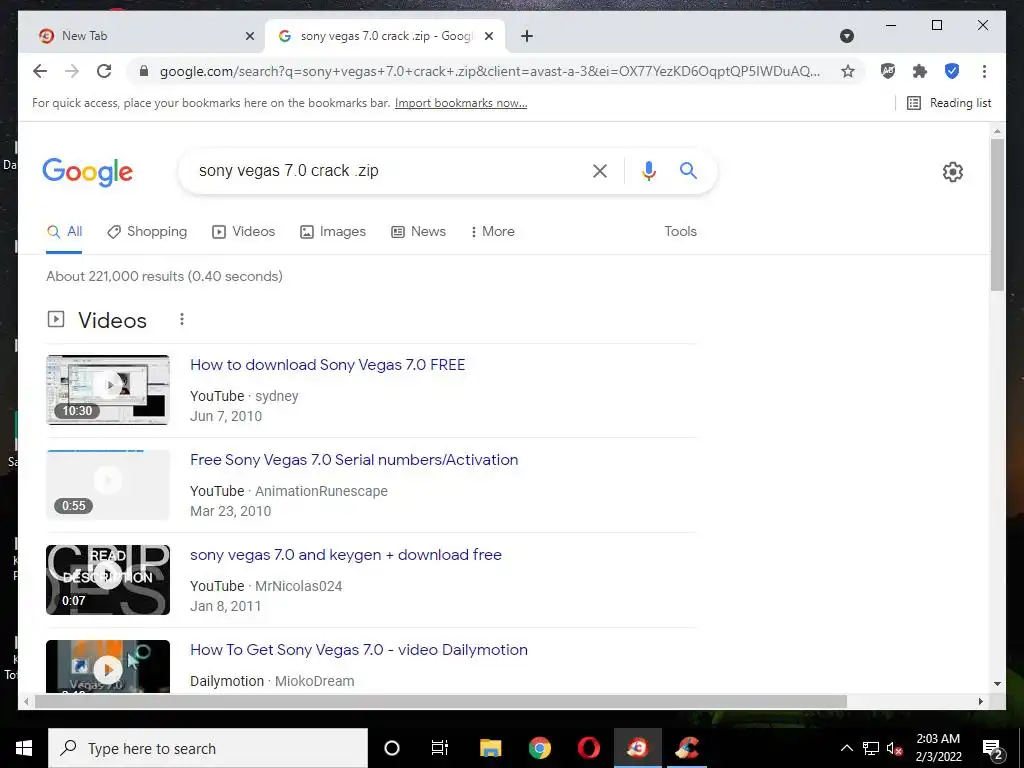Open the Extensions puzzle icon
The height and width of the screenshot is (768, 1024).
pyautogui.click(x=920, y=71)
